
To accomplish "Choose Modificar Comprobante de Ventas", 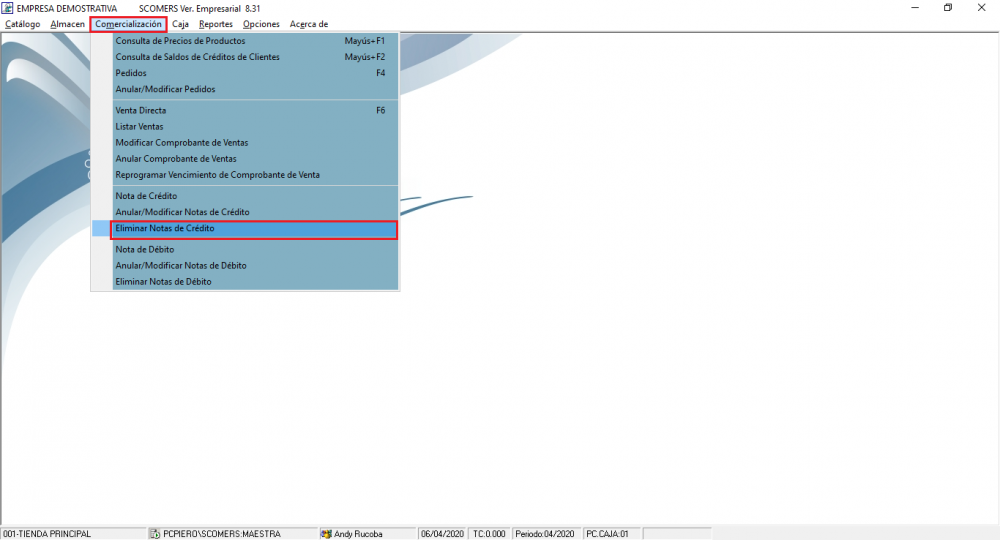I will tap(255, 143).
